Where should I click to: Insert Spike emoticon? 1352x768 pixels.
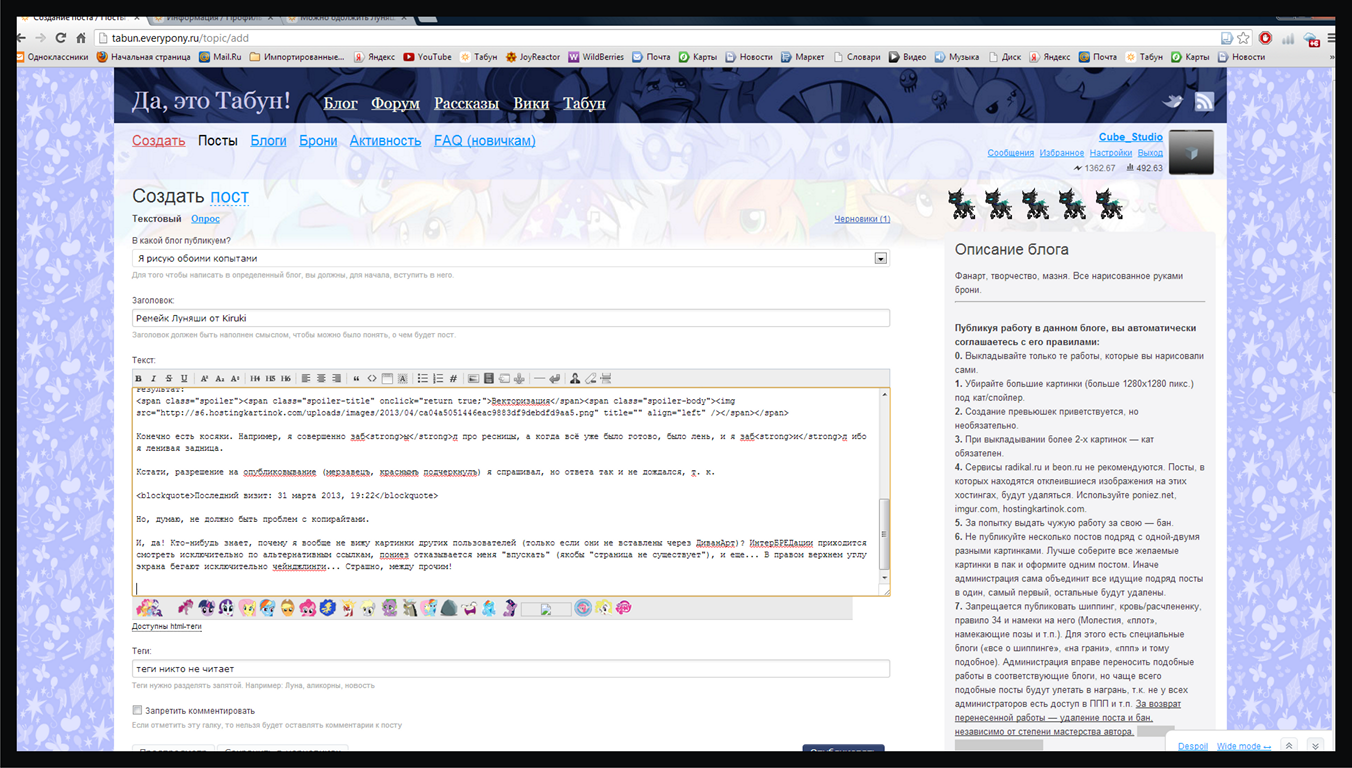point(389,607)
